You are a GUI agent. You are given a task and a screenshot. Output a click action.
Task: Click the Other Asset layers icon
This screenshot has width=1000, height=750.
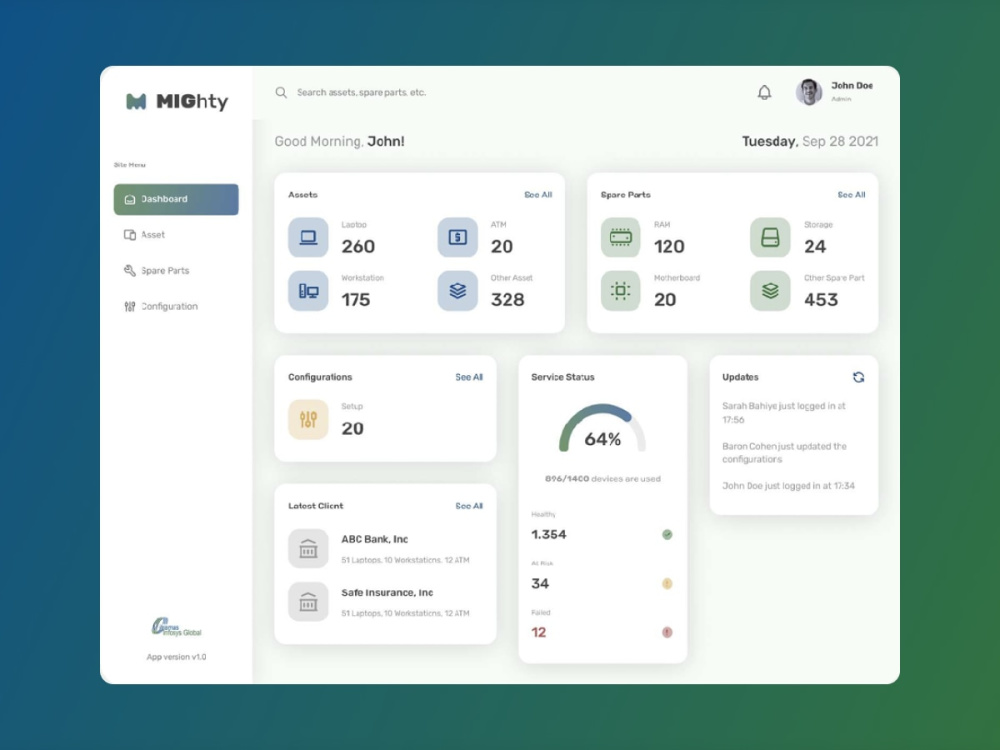coord(457,291)
